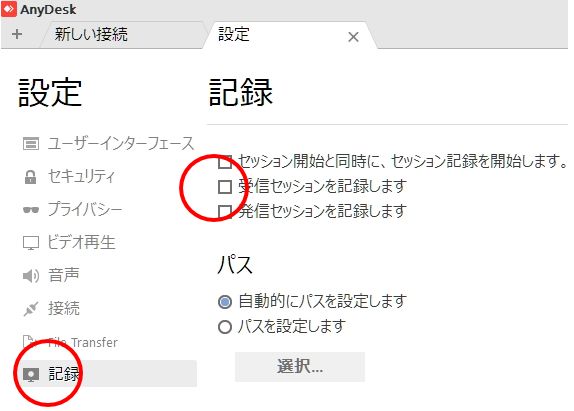The height and width of the screenshot is (411, 574).
Task: Click the 記録 page heading
Action: [241, 93]
